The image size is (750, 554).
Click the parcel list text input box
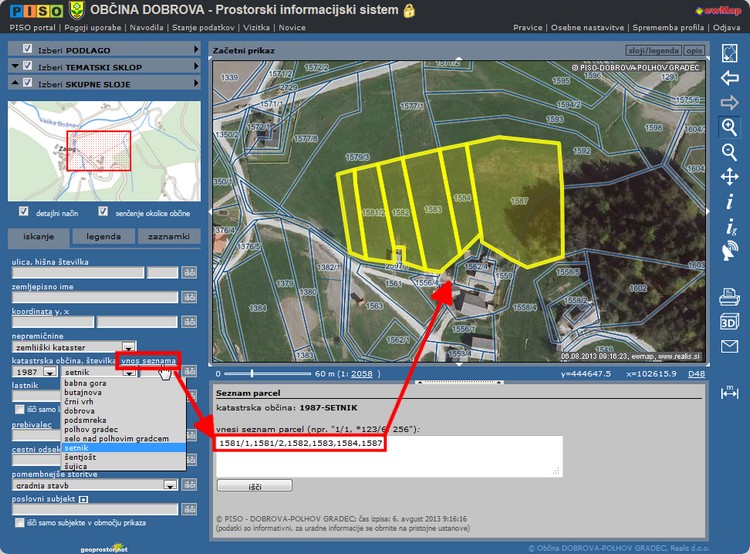pos(389,455)
